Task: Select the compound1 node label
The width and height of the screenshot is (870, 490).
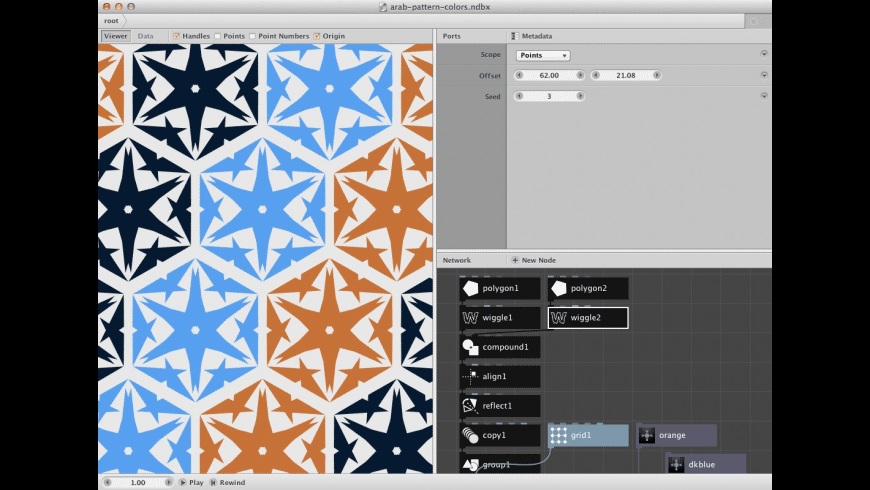Action: point(505,347)
